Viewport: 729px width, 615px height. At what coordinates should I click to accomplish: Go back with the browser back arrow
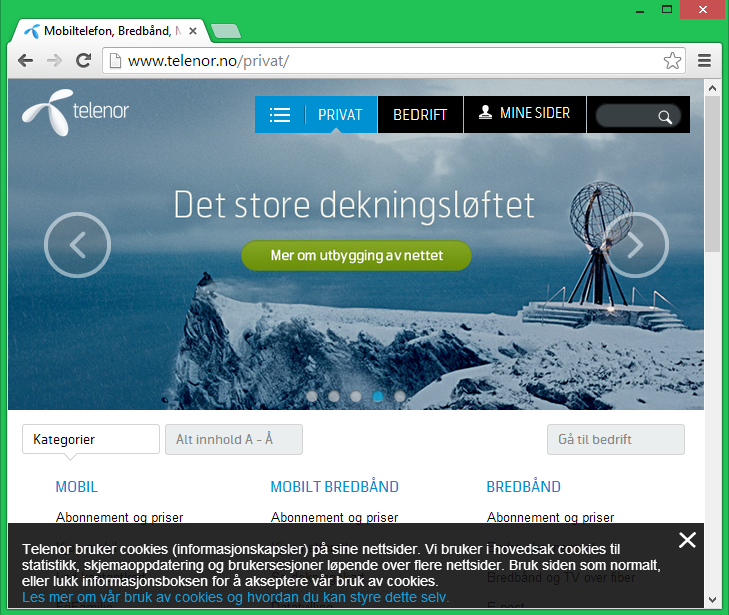26,60
